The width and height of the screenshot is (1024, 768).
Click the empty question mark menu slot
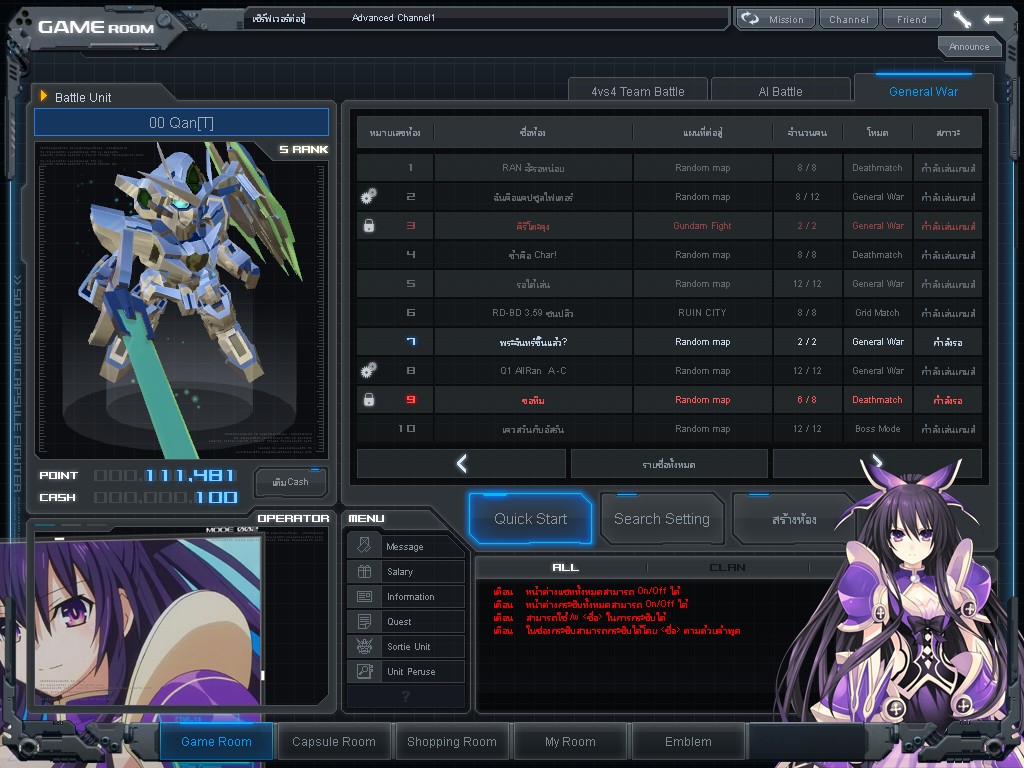click(406, 696)
